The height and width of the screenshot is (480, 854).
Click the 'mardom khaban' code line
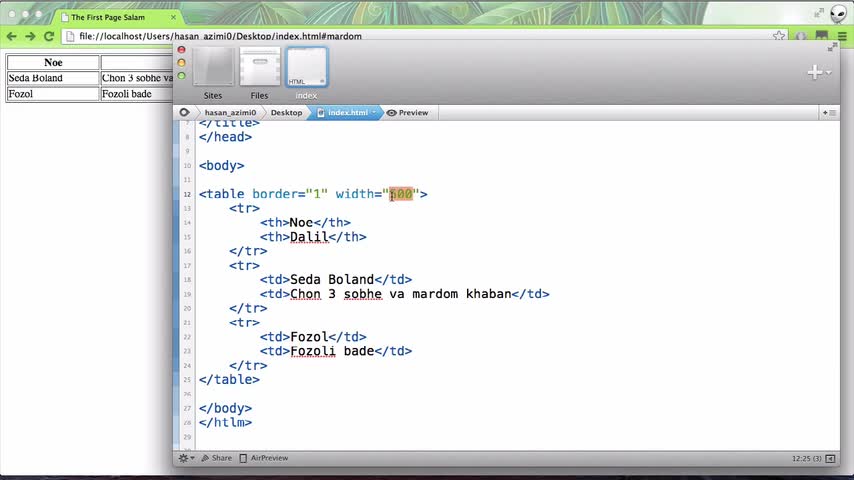(404, 294)
